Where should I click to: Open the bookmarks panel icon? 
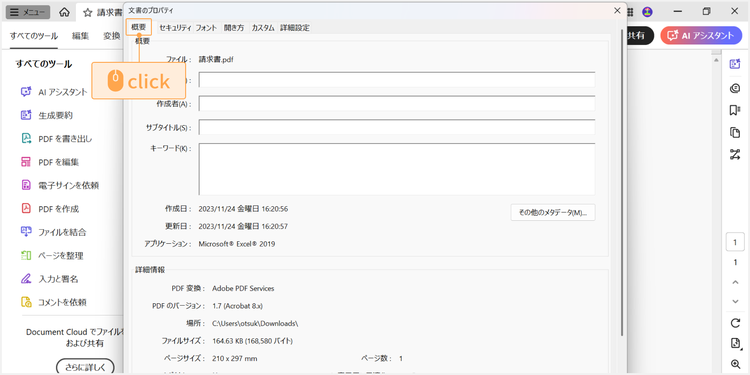point(735,110)
